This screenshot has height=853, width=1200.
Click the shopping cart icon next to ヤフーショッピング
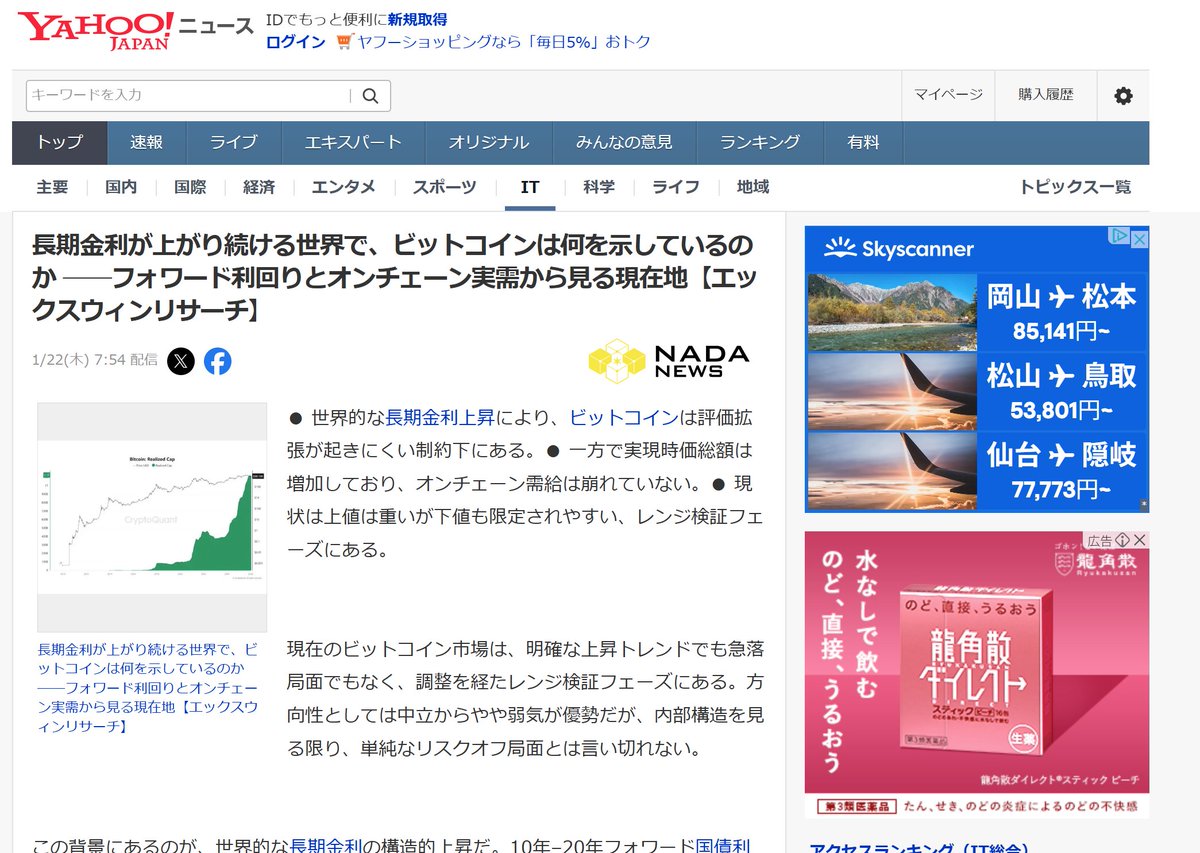344,41
